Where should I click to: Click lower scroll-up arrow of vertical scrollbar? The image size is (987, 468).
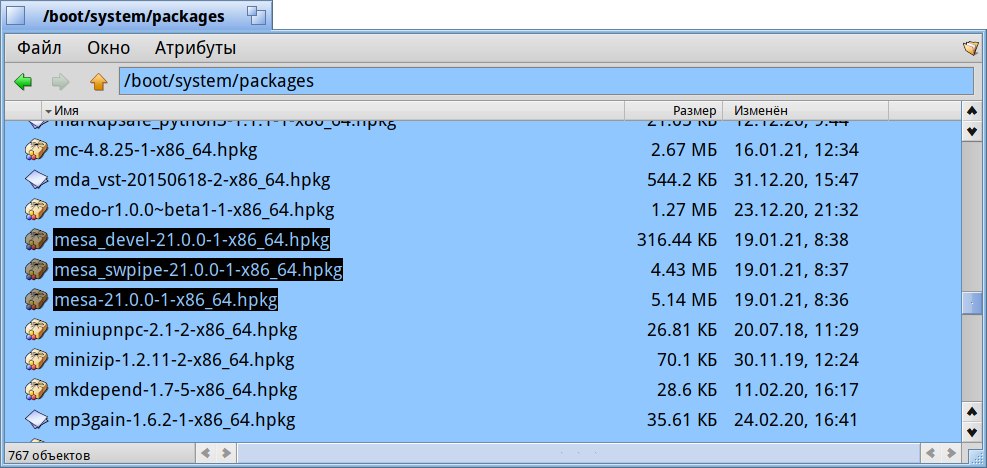coord(971,411)
